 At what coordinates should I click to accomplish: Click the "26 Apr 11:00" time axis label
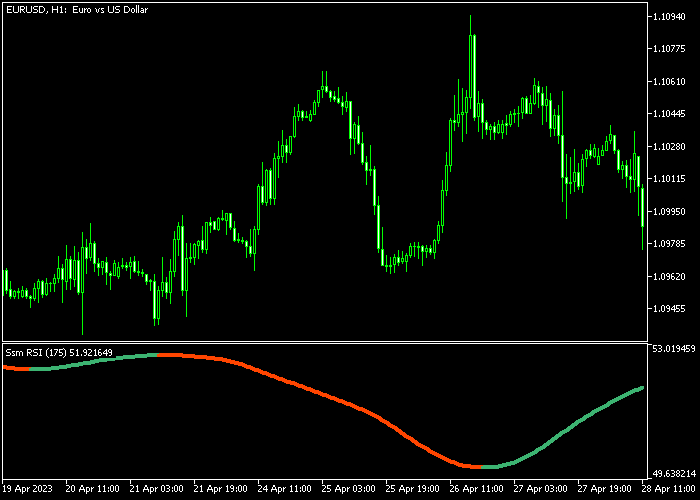(x=477, y=488)
